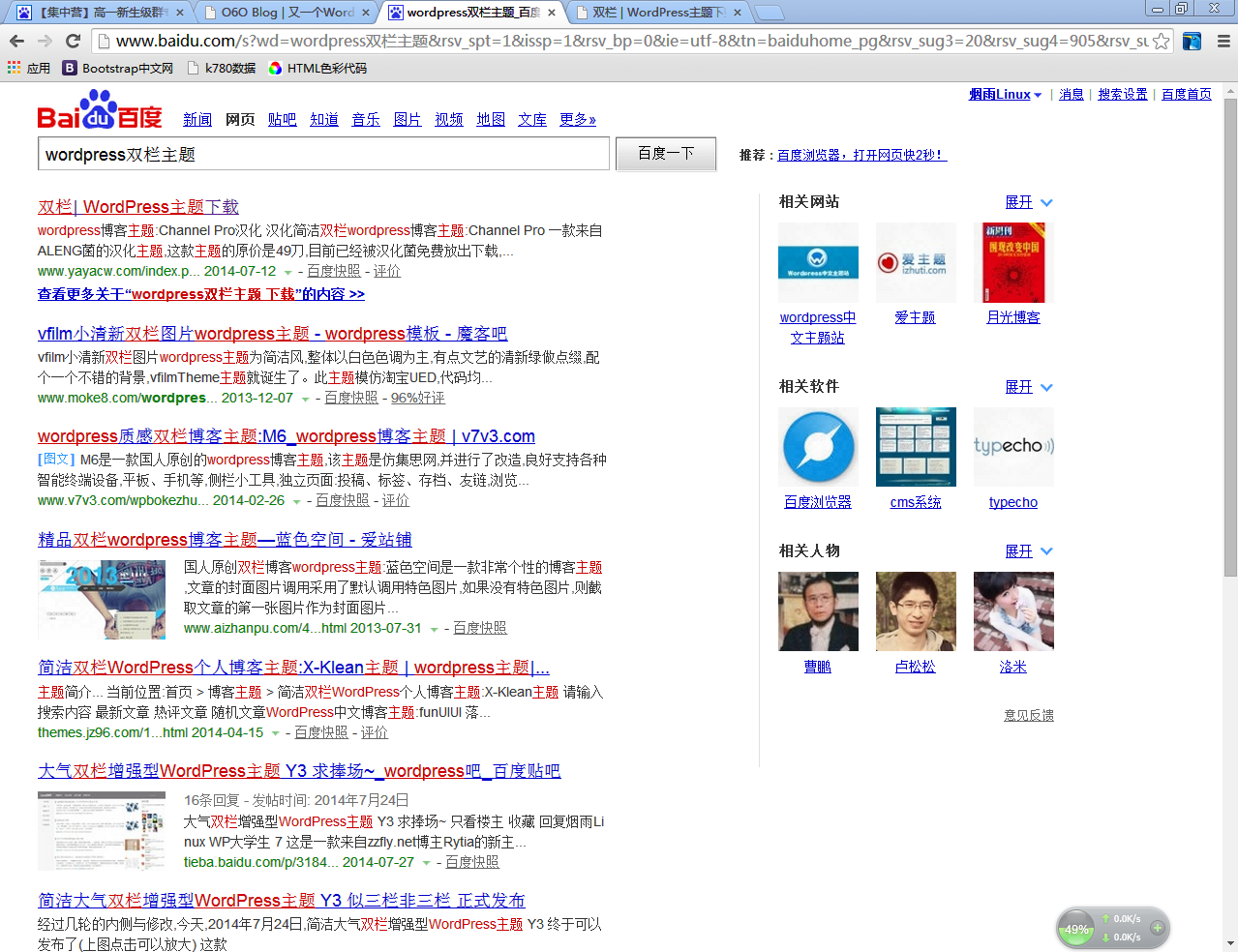The width and height of the screenshot is (1238, 952).
Task: Open the 卢松松 person photo
Action: [916, 611]
